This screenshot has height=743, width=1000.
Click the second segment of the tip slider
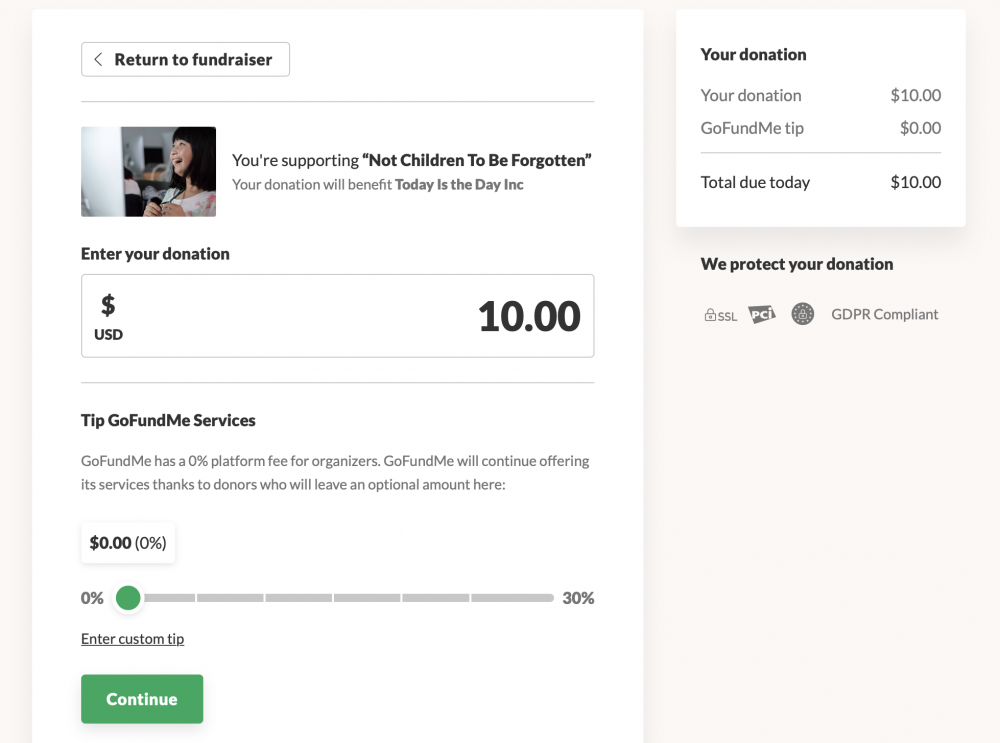click(x=230, y=598)
